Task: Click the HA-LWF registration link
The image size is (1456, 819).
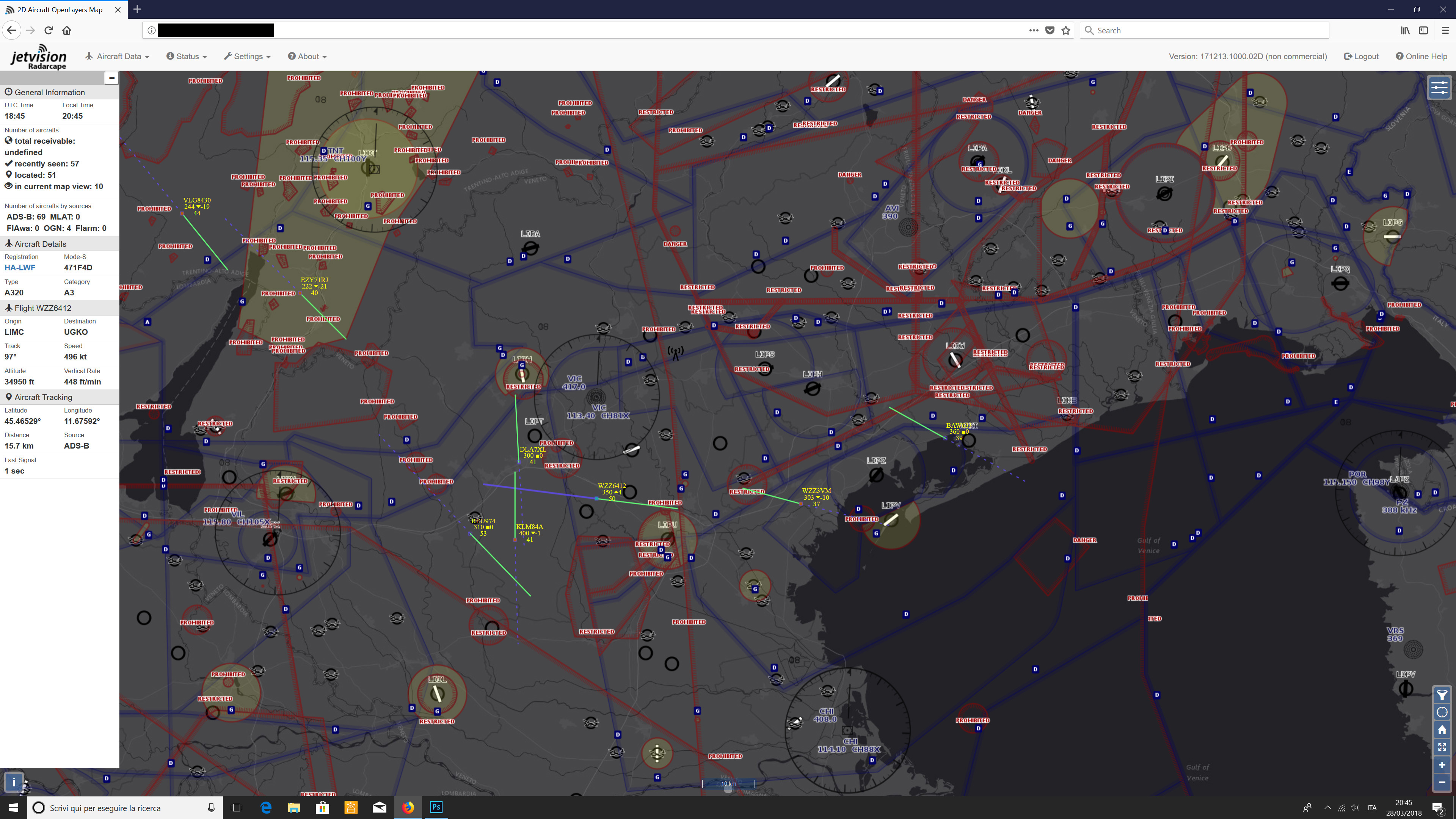Action: pyautogui.click(x=20, y=267)
